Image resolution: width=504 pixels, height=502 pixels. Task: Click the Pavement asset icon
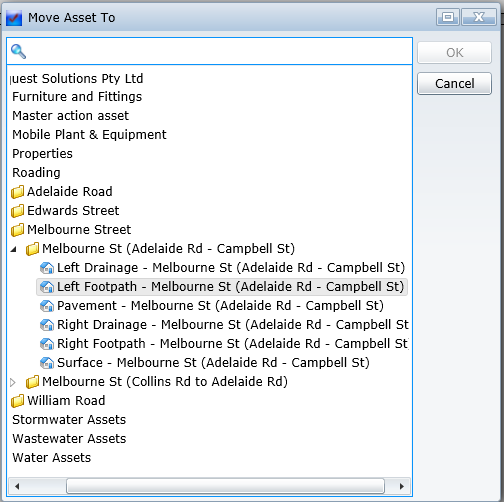(x=47, y=306)
